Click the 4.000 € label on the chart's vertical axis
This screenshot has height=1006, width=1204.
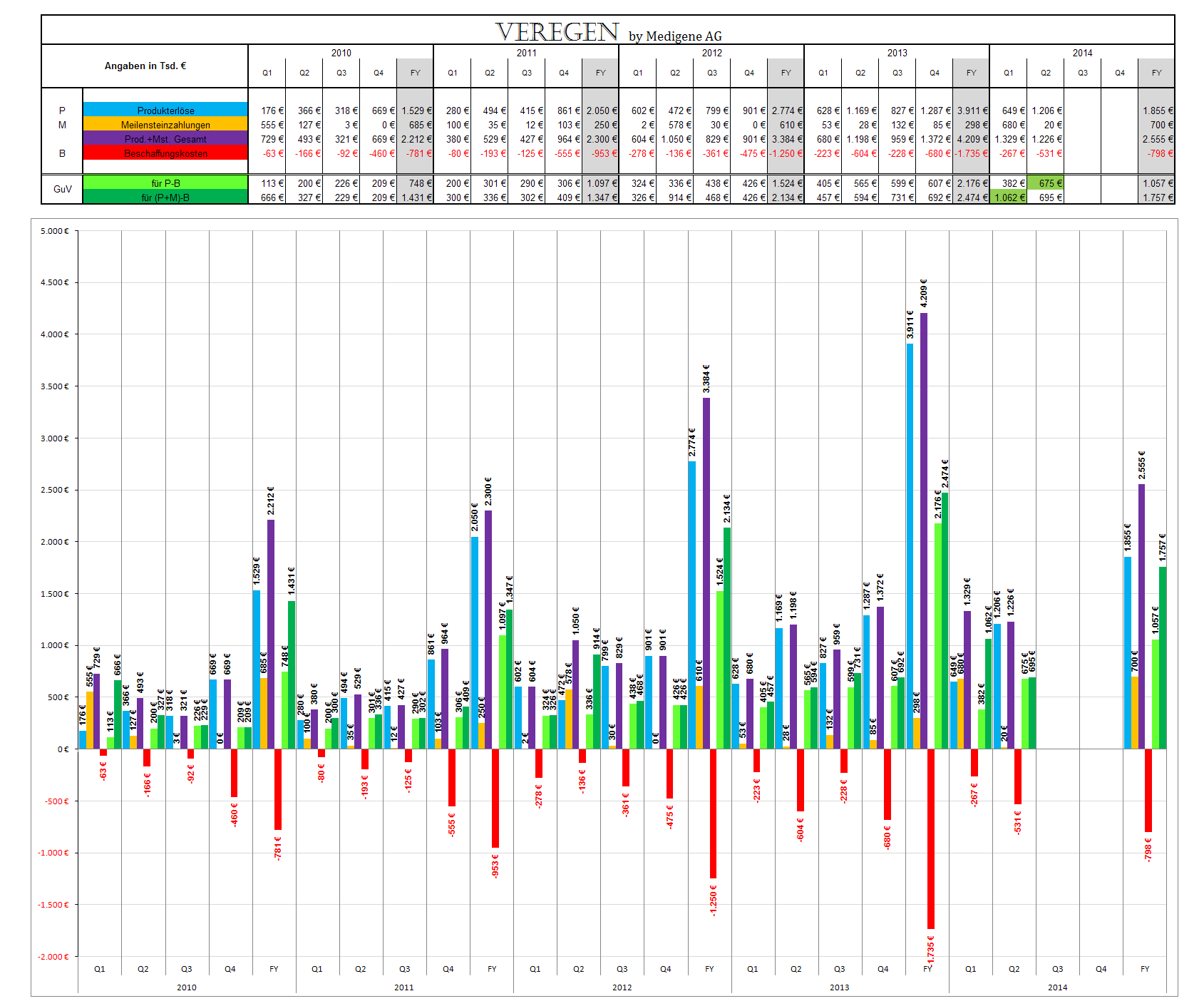pyautogui.click(x=55, y=334)
